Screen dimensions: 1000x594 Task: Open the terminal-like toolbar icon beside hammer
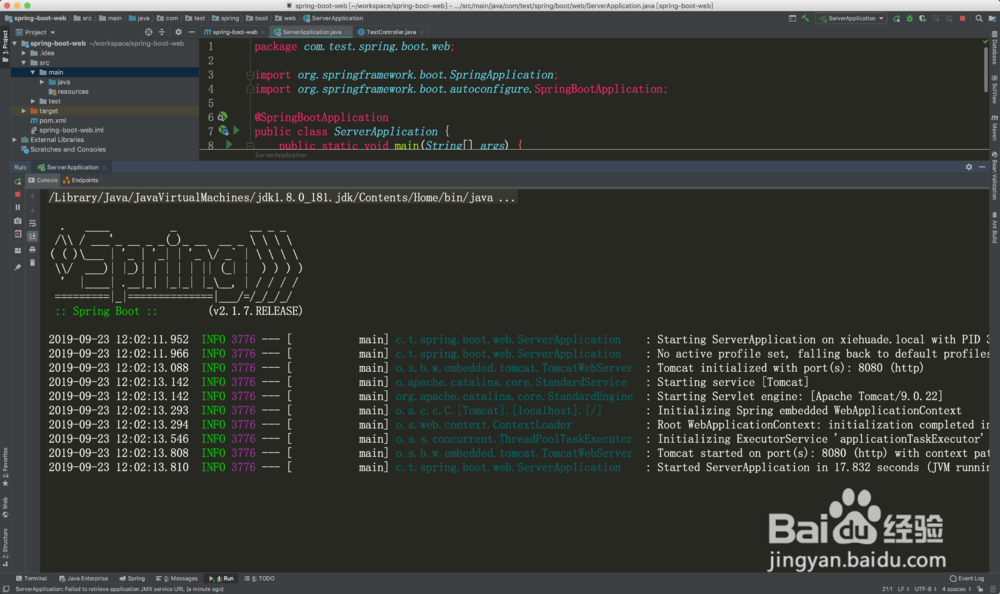tap(792, 19)
